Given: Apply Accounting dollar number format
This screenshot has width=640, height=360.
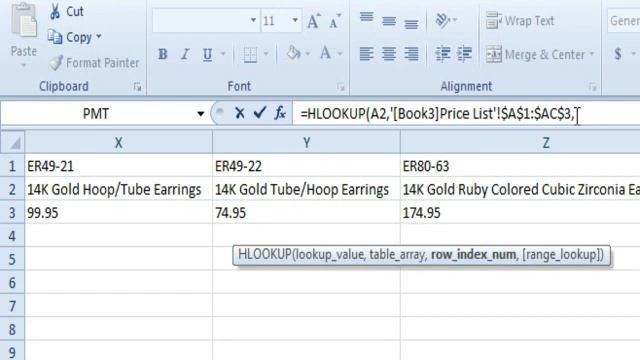Looking at the screenshot, I should point(618,53).
